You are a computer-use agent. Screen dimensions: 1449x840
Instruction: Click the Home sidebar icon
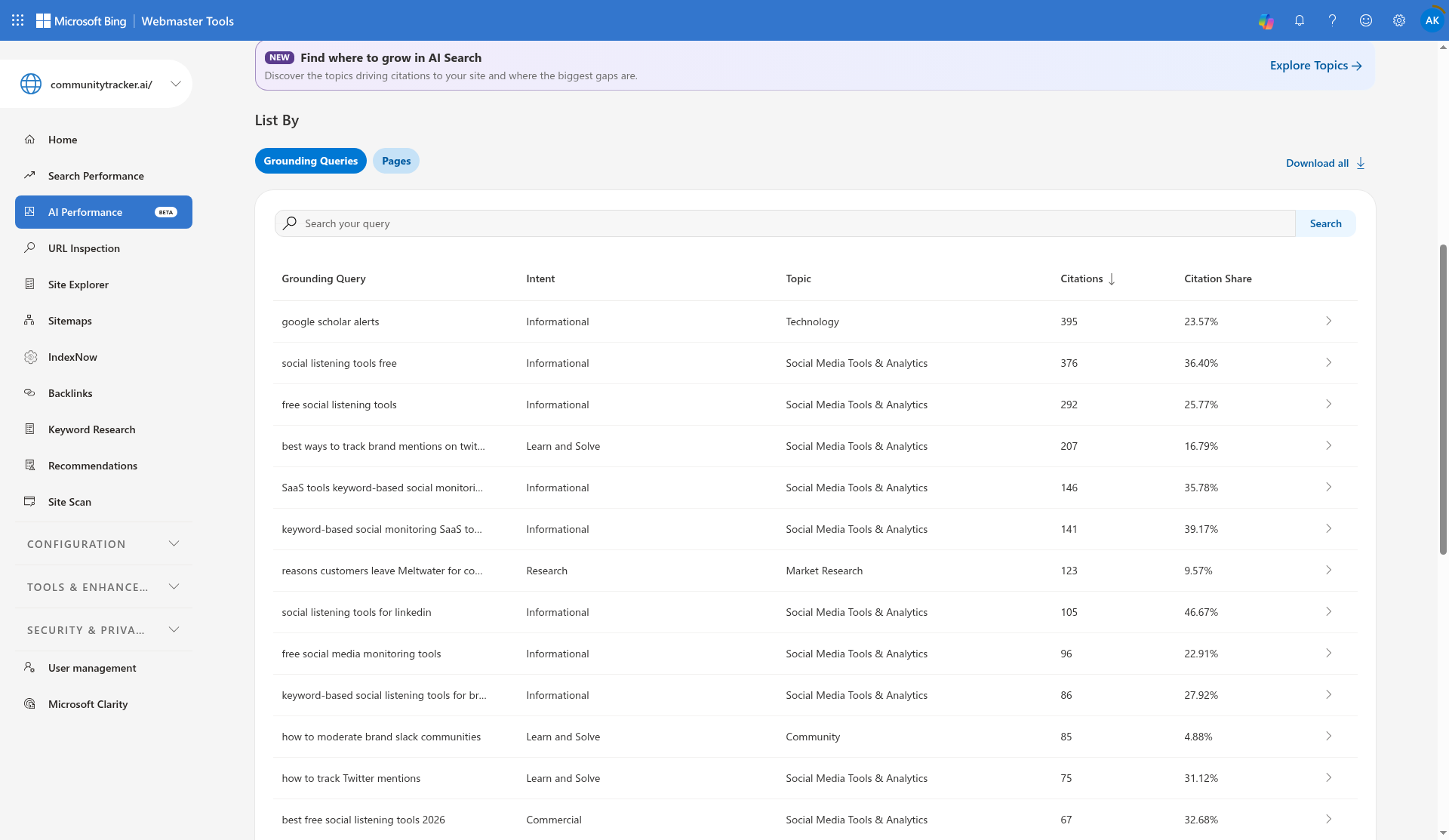29,139
